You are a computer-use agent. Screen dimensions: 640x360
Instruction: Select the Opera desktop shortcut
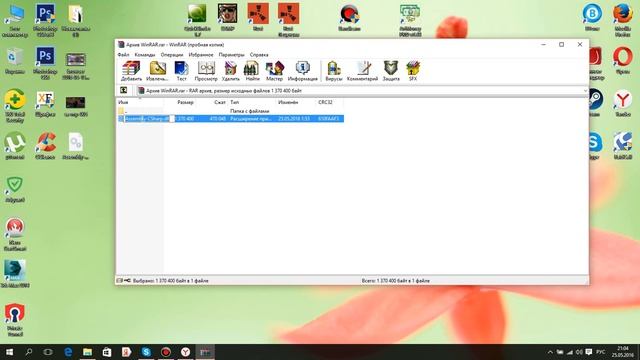(x=623, y=60)
